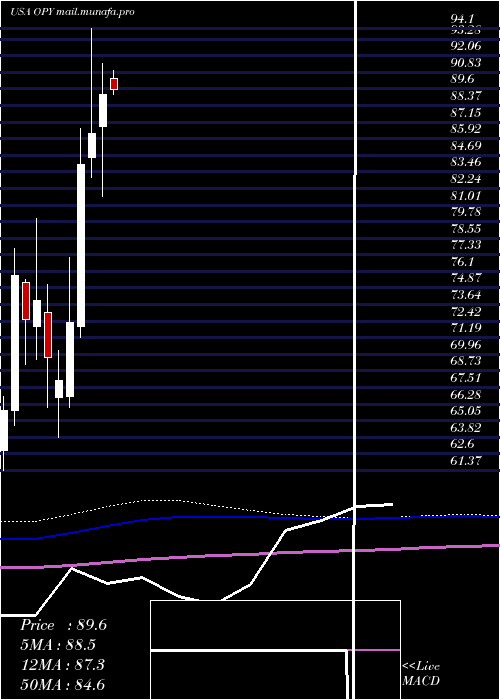
Task: Click the USA OPY mail.munafa.pro chart title
Action: [x=73, y=12]
